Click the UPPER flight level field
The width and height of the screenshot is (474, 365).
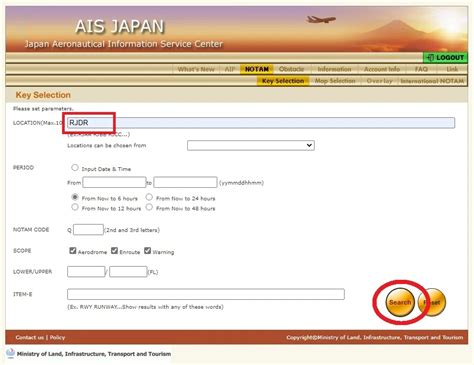[128, 272]
